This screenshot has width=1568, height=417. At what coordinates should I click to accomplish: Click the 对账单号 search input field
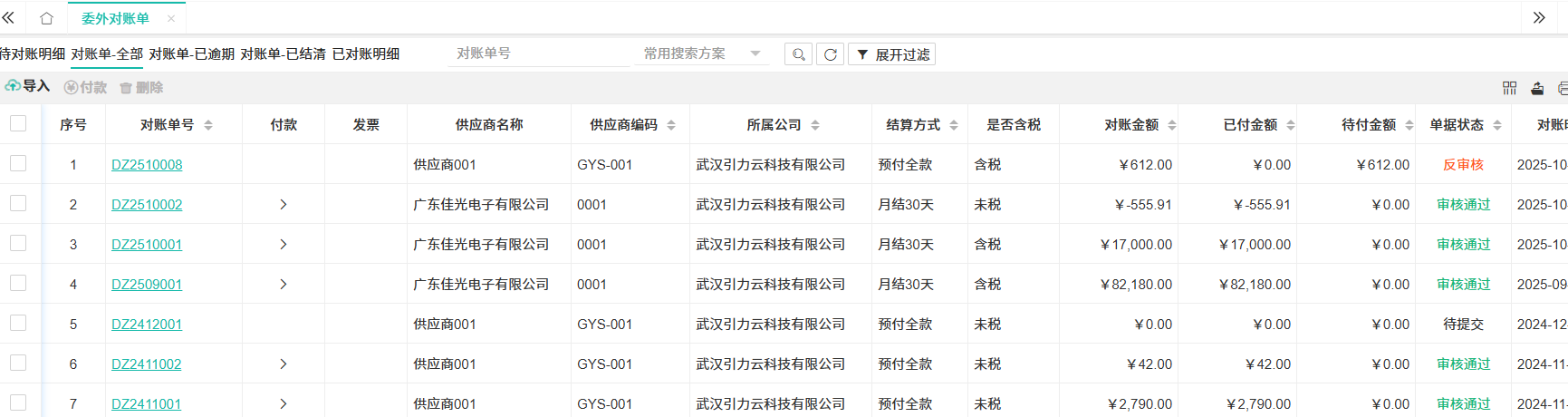point(539,53)
